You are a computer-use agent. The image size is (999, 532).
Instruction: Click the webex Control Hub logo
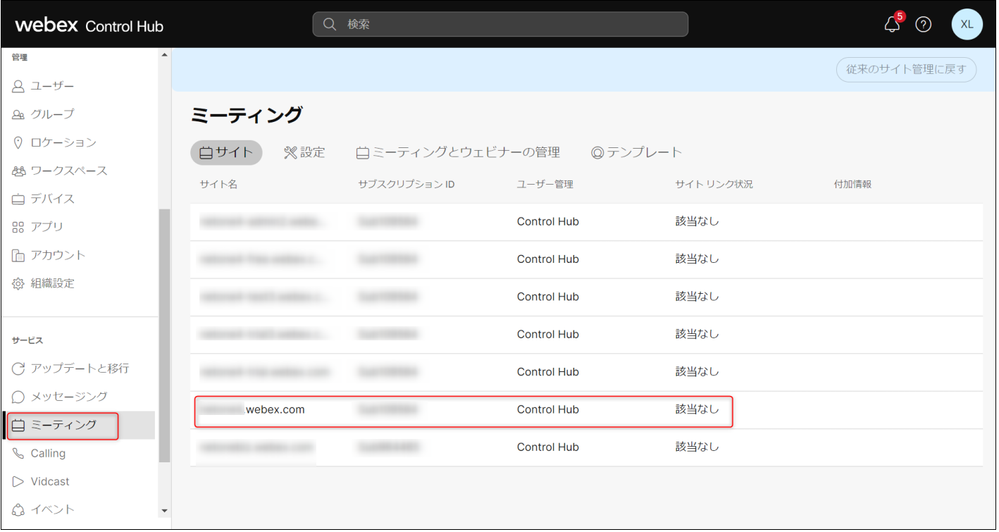point(89,25)
